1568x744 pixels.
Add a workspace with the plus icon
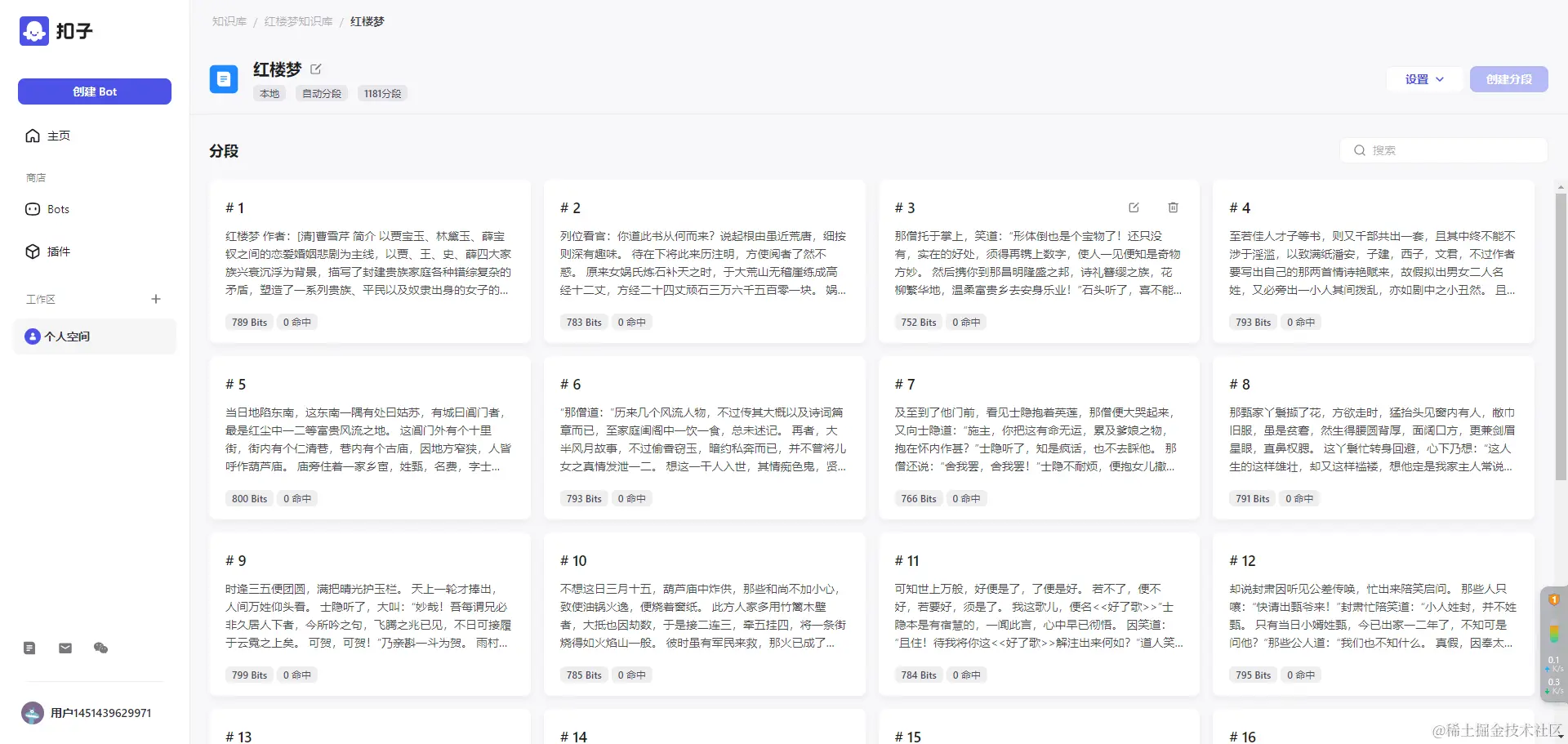tap(156, 299)
